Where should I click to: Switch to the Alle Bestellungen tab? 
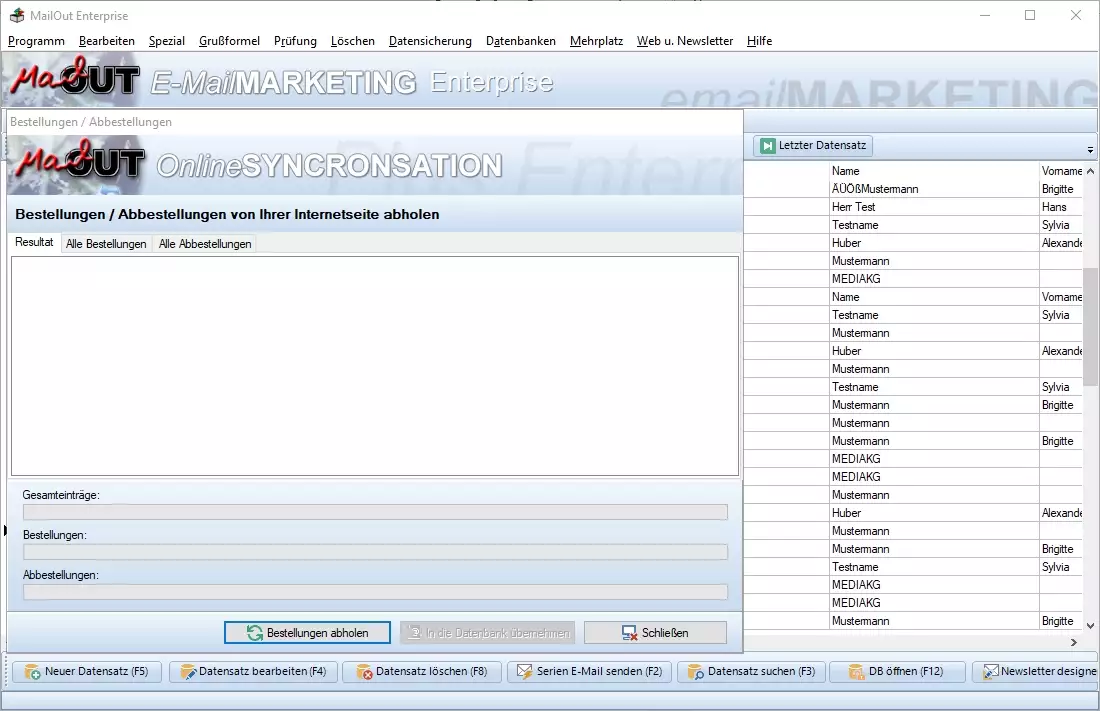(x=106, y=244)
